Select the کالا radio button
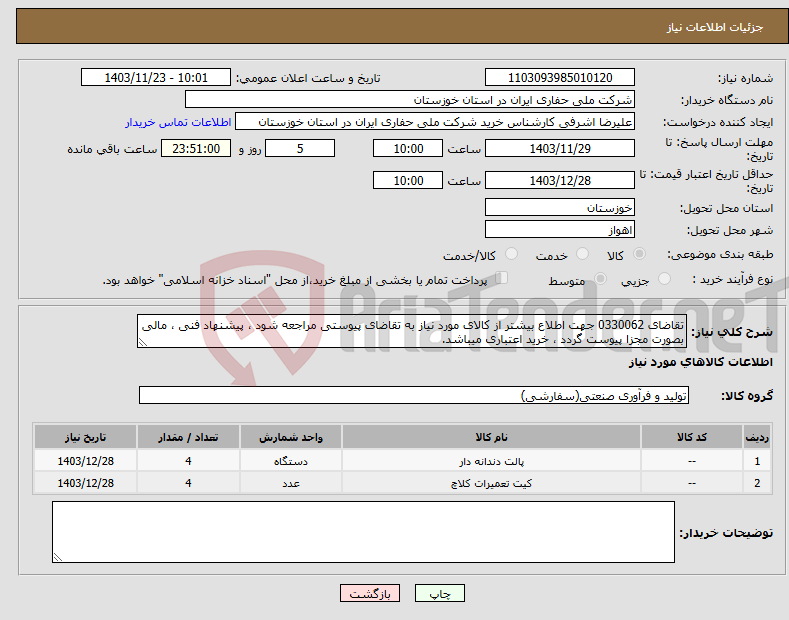This screenshot has width=789, height=620. coord(639,254)
